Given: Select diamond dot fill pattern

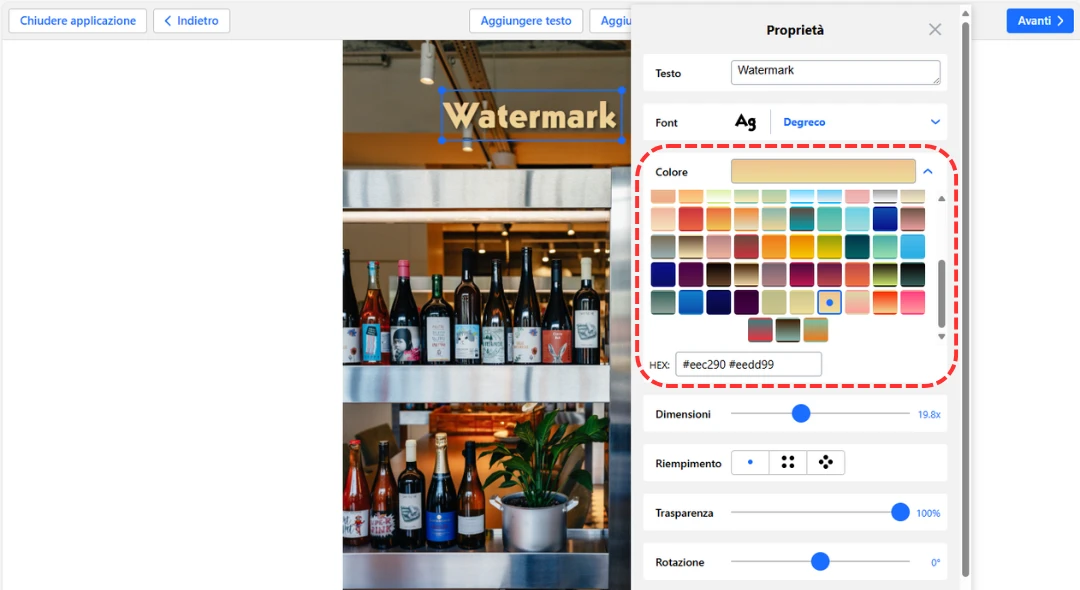Looking at the screenshot, I should (x=826, y=462).
